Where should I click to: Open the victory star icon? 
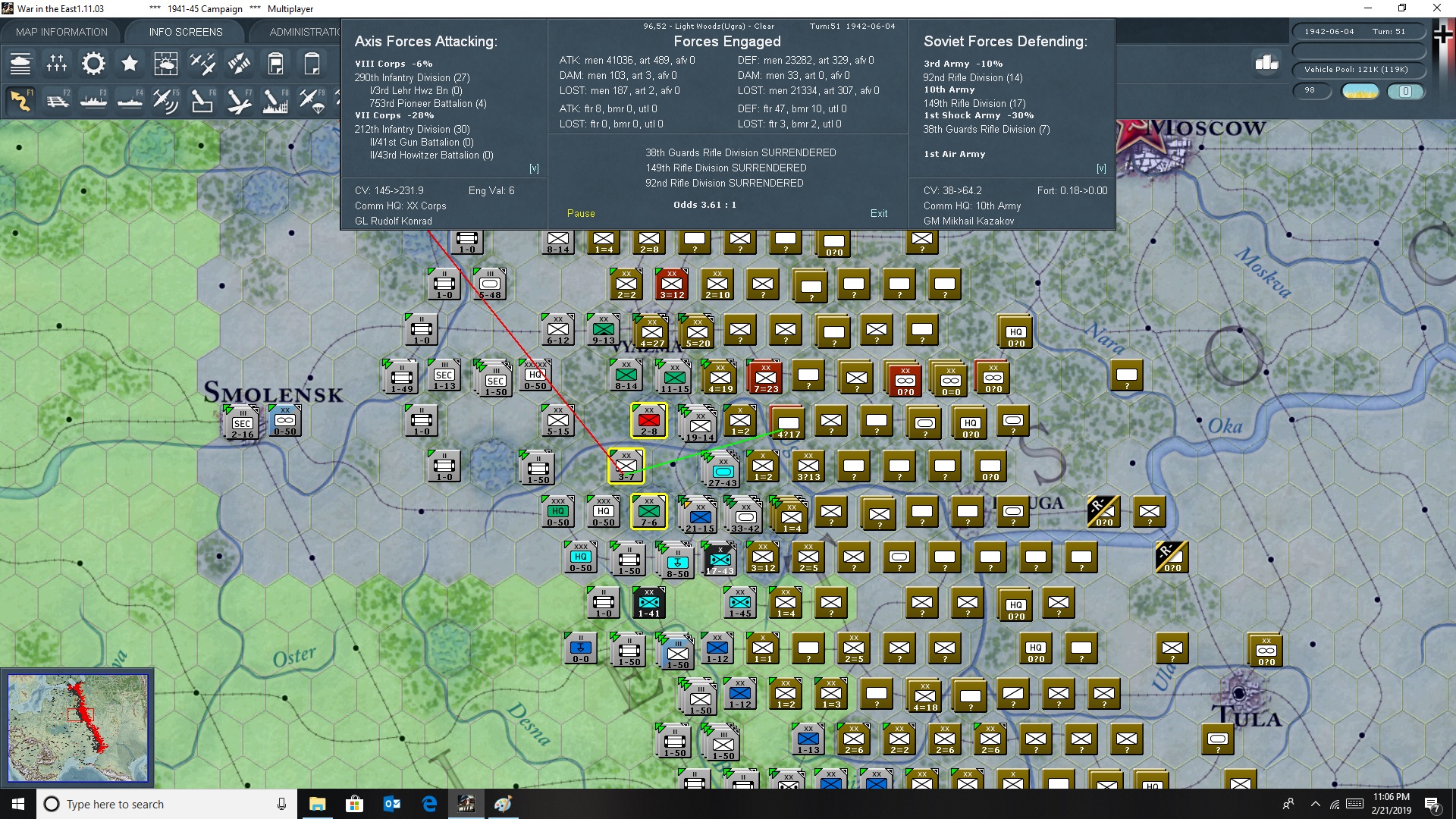point(130,64)
